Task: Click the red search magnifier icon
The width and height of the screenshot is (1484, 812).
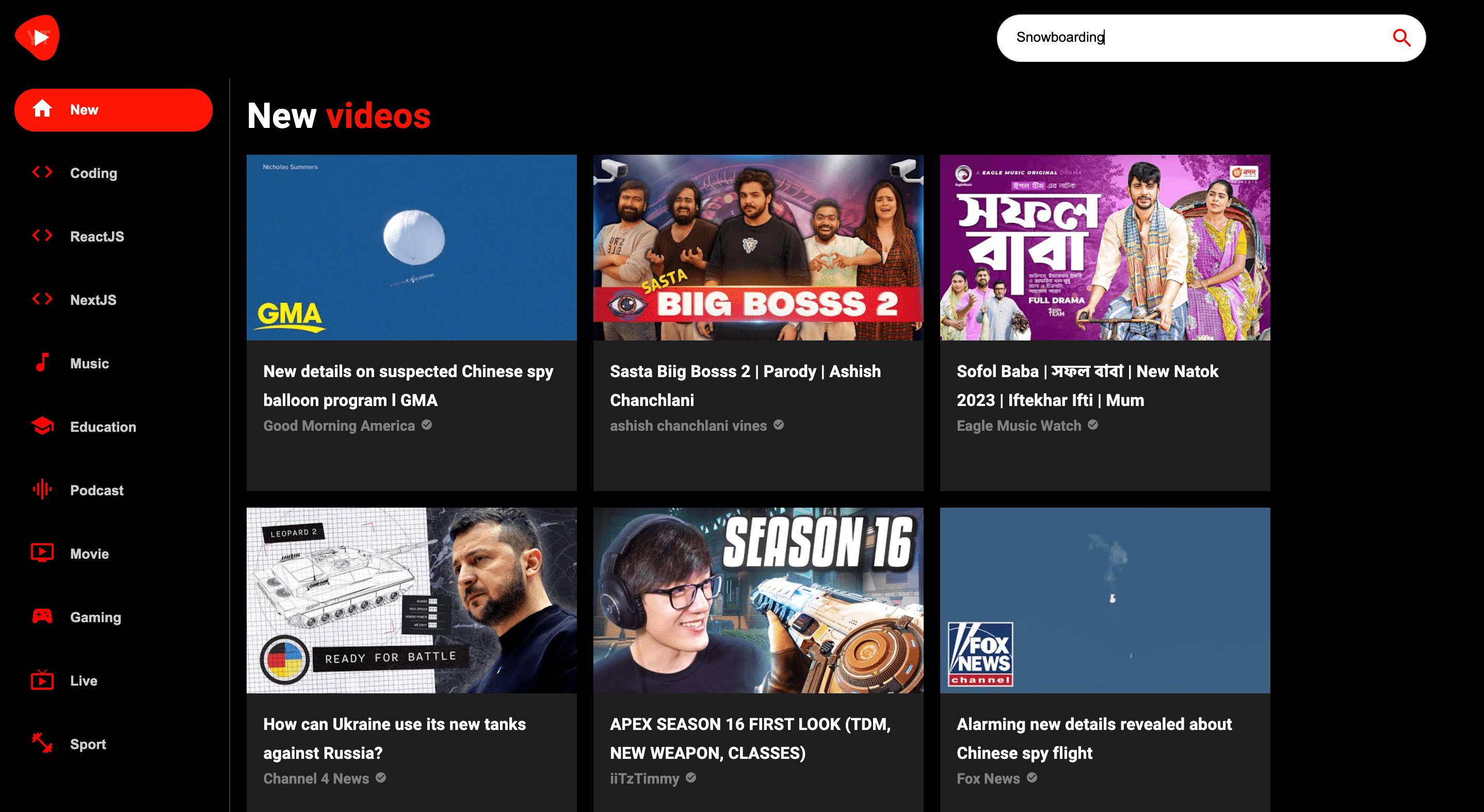Action: pyautogui.click(x=1401, y=38)
